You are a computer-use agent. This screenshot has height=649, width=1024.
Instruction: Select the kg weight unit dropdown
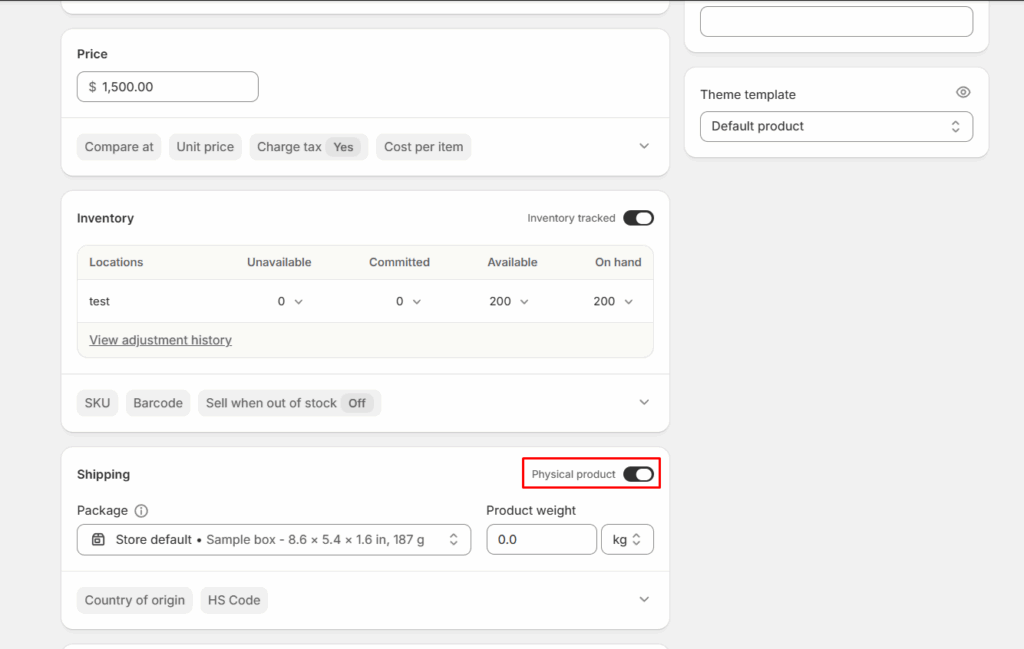pyautogui.click(x=627, y=540)
